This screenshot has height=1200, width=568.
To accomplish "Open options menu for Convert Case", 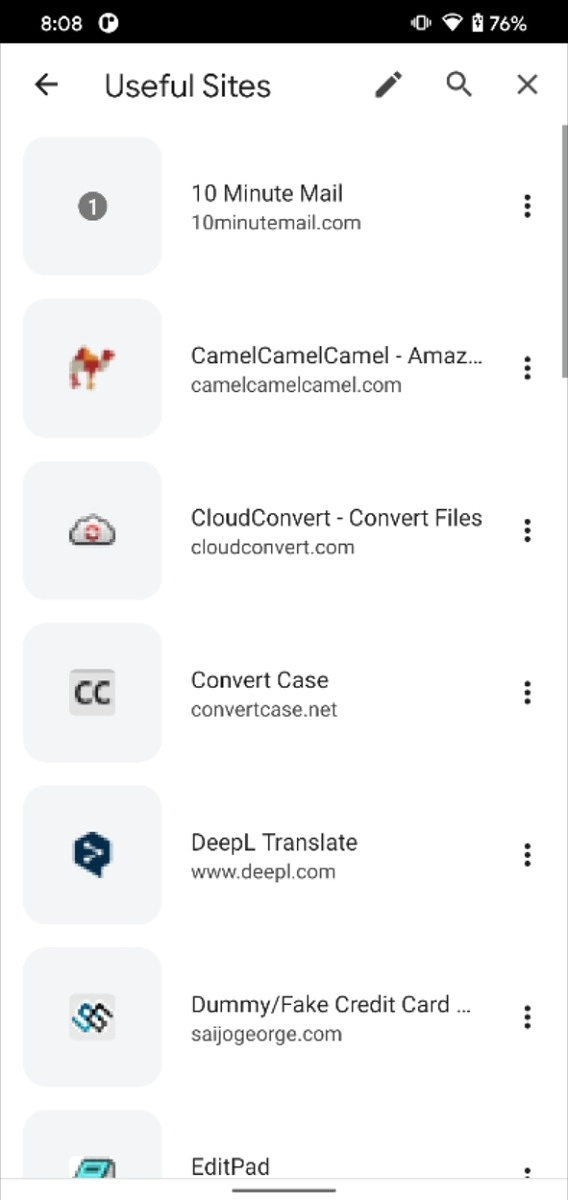I will pyautogui.click(x=527, y=692).
